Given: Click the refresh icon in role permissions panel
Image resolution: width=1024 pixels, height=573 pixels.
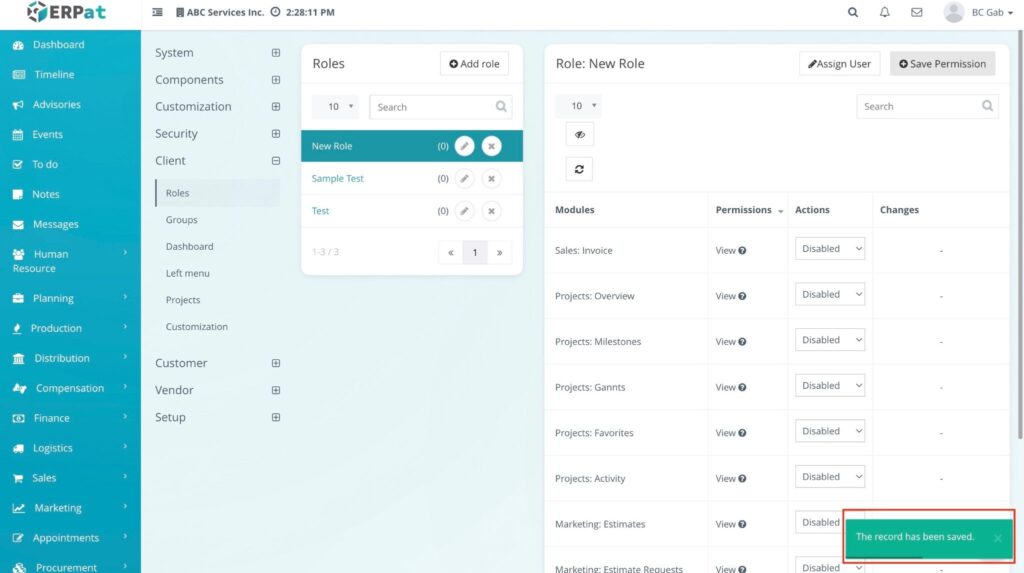Looking at the screenshot, I should [579, 169].
